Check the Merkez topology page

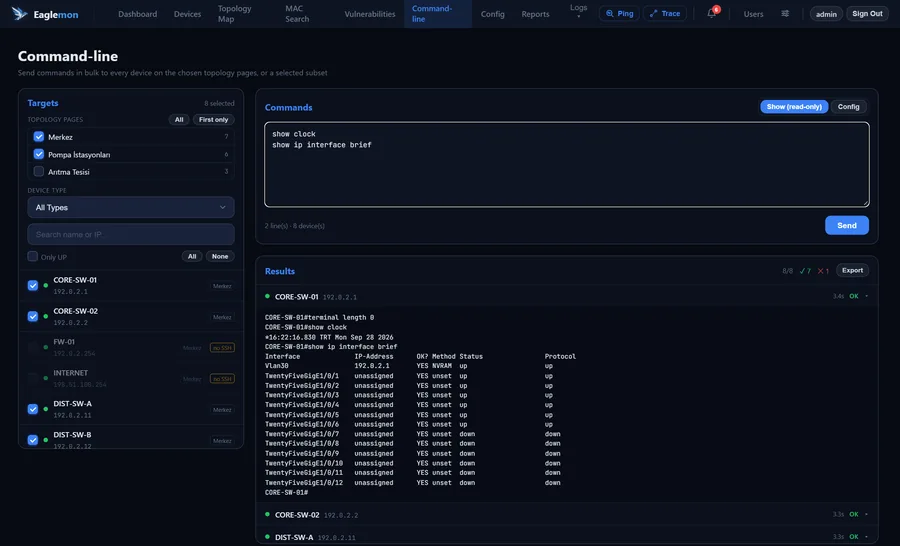point(38,137)
